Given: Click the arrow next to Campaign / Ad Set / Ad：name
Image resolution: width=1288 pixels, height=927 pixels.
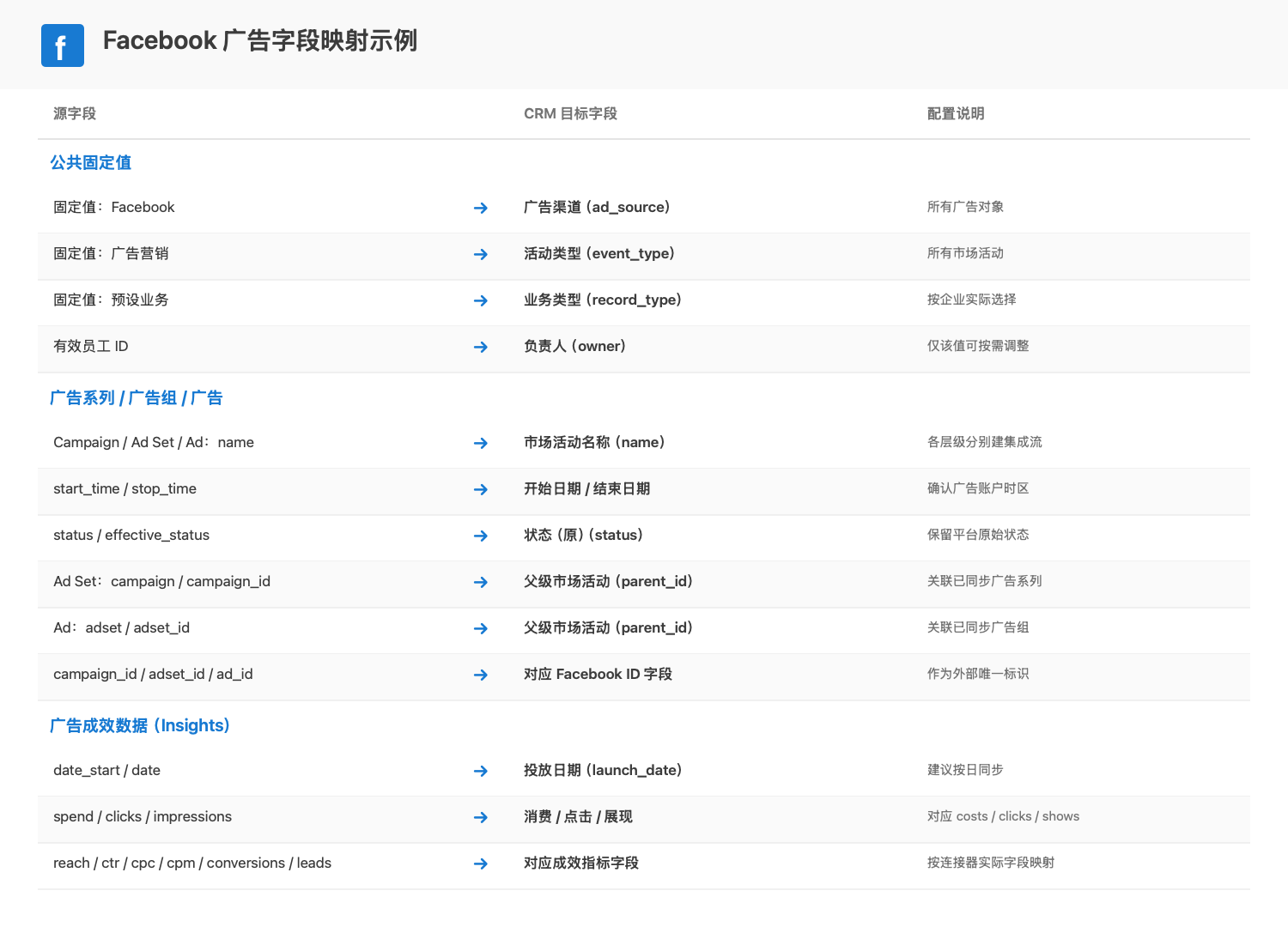Looking at the screenshot, I should point(481,443).
